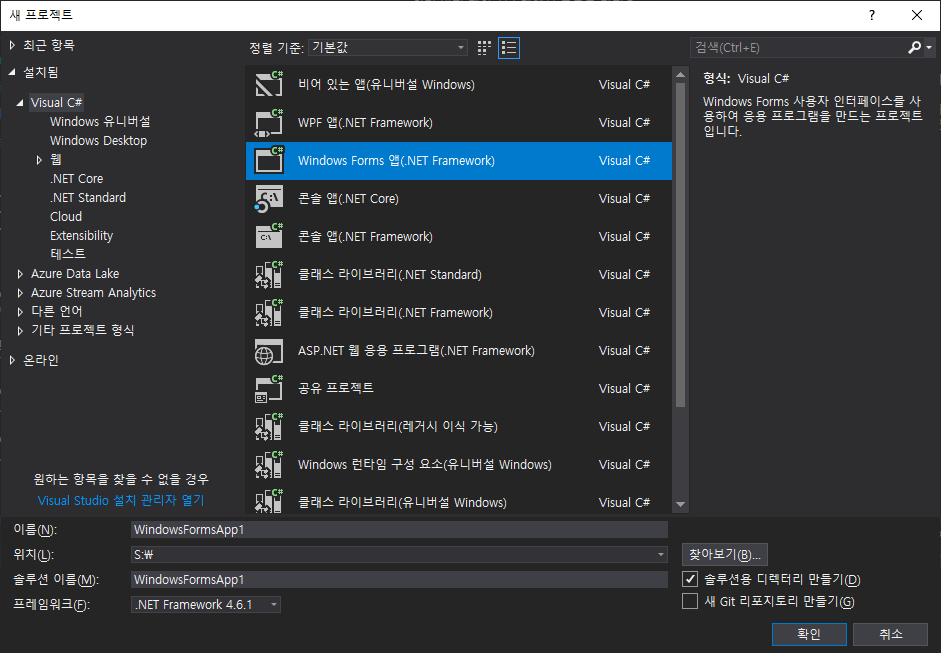Select Extensibility category

(x=82, y=235)
